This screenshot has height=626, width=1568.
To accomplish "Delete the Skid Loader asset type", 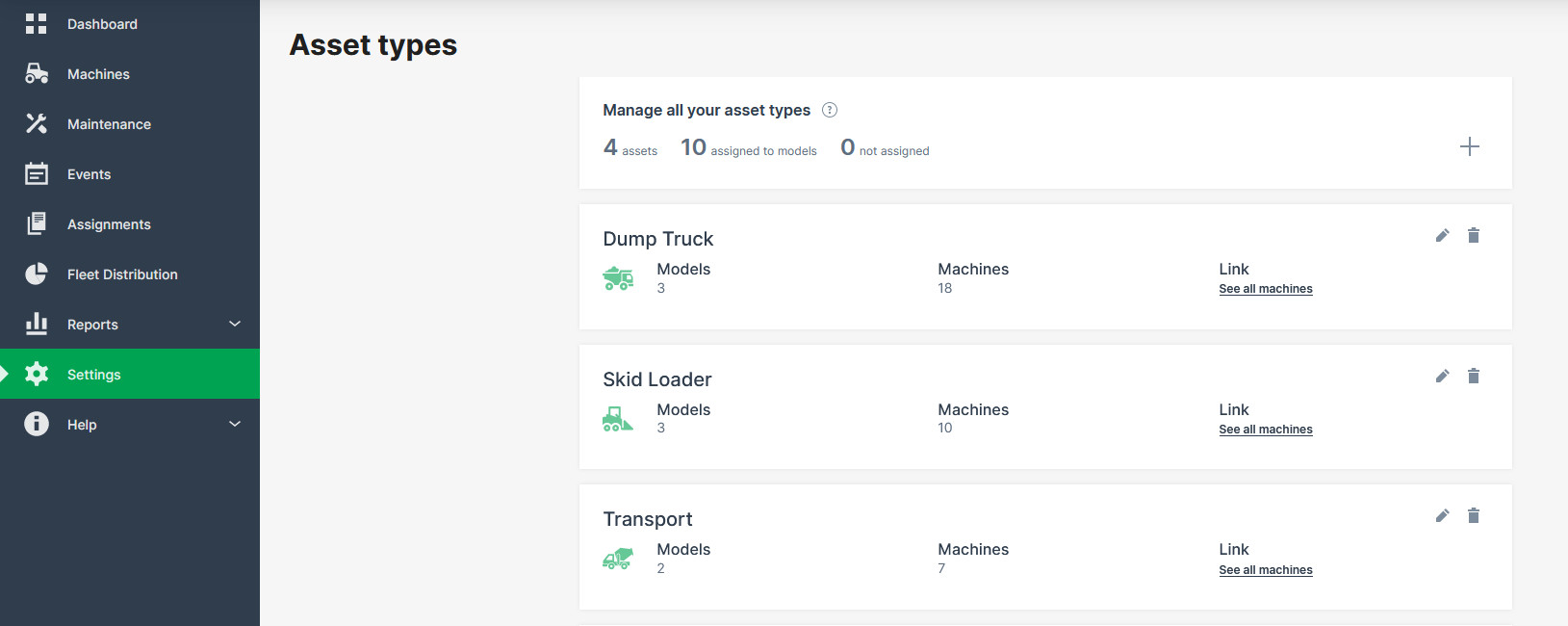I will click(x=1473, y=377).
